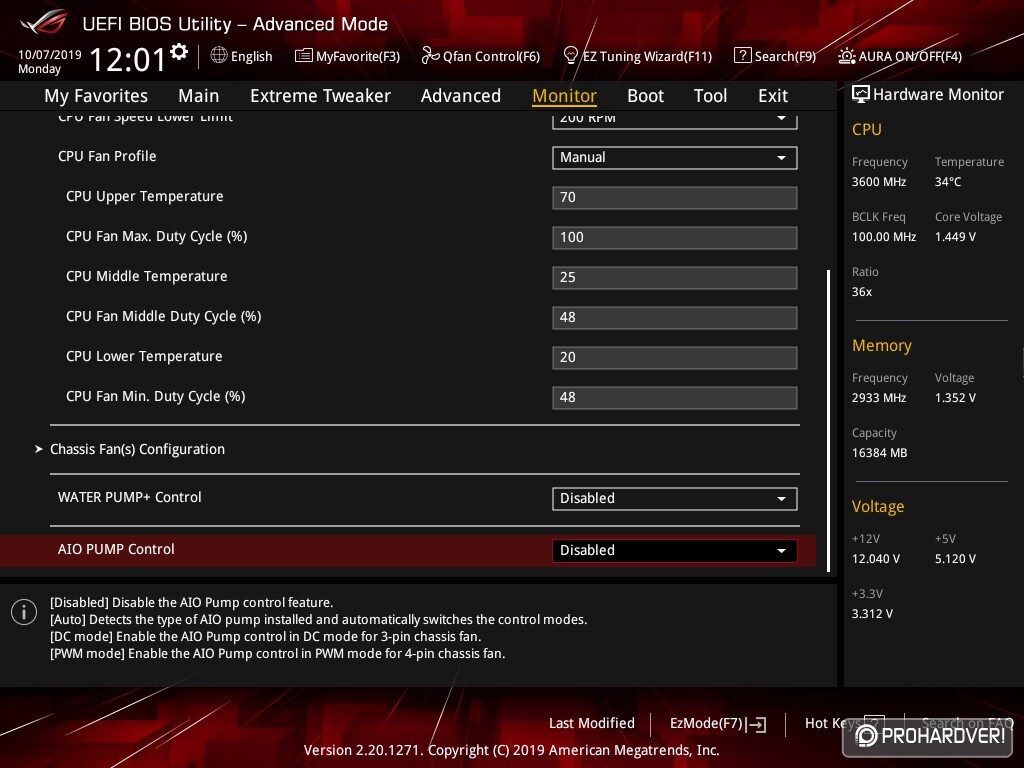Open CPU Fan Speed Lower Limit dropdown
Viewport: 1024px width, 768px height.
[x=675, y=120]
